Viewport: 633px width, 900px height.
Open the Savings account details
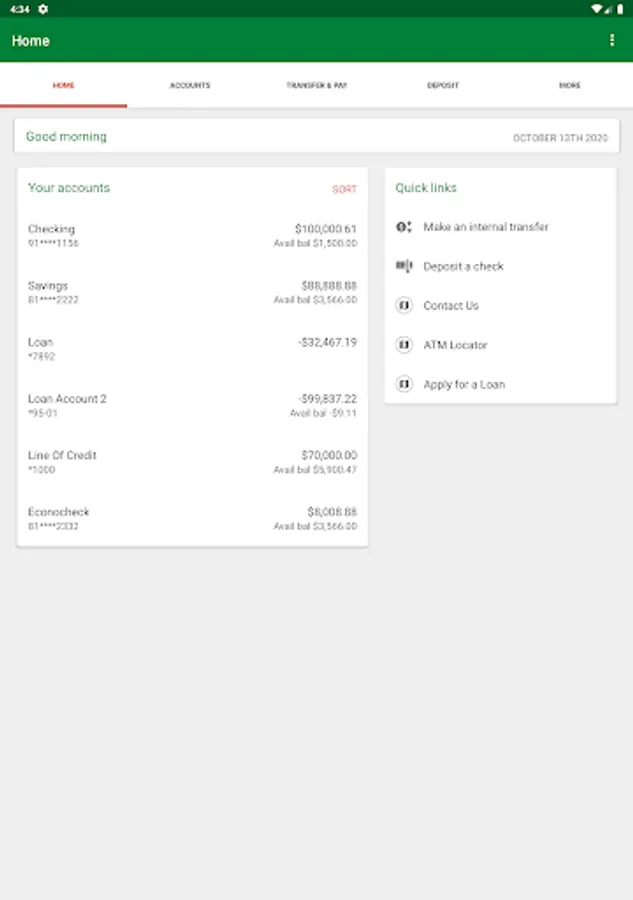(192, 292)
